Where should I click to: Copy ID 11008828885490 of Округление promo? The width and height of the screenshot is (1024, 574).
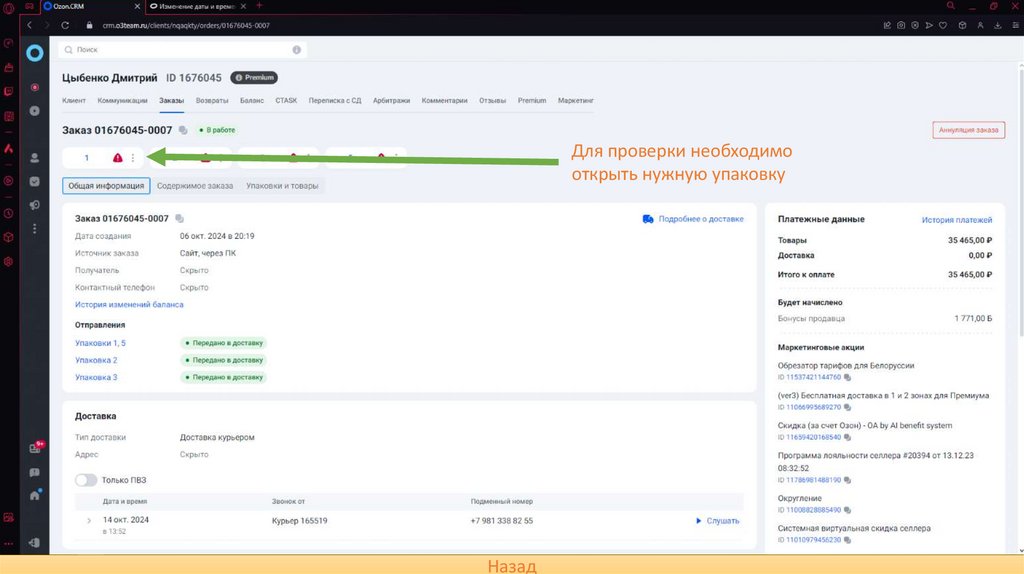click(x=847, y=510)
